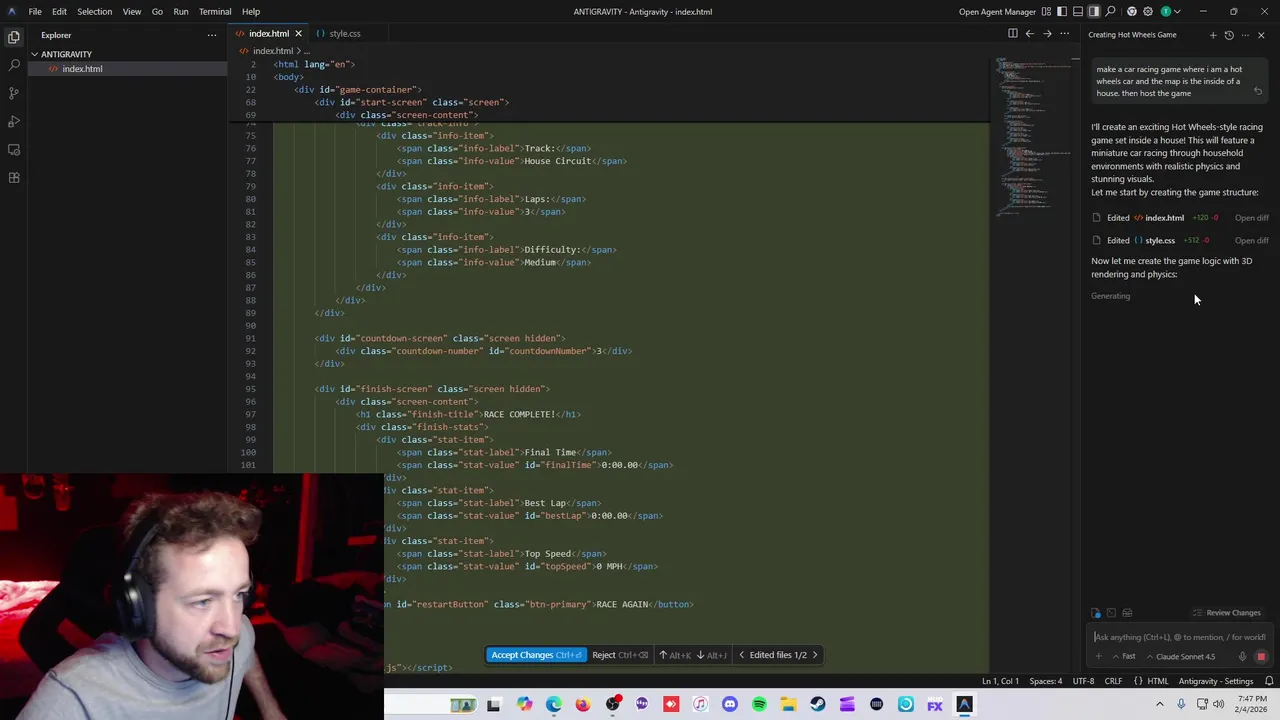Open editor more actions menu
Screen dimensions: 1280x720
pos(1064,33)
